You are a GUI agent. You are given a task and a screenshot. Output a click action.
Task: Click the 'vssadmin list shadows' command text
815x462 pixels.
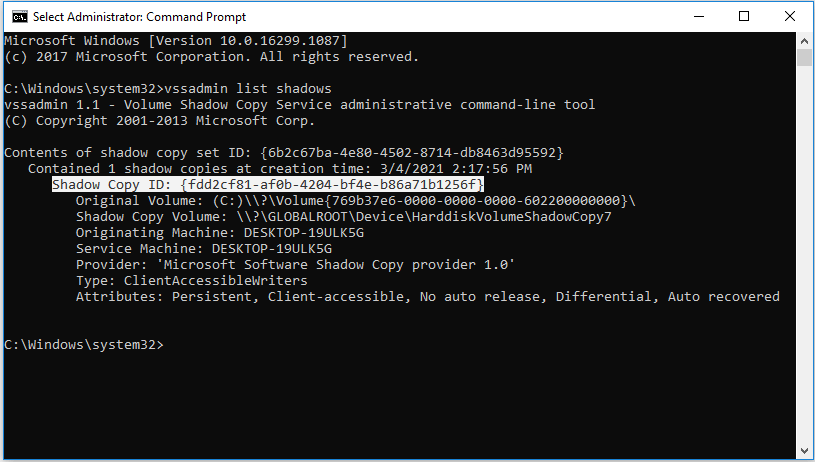coord(248,88)
